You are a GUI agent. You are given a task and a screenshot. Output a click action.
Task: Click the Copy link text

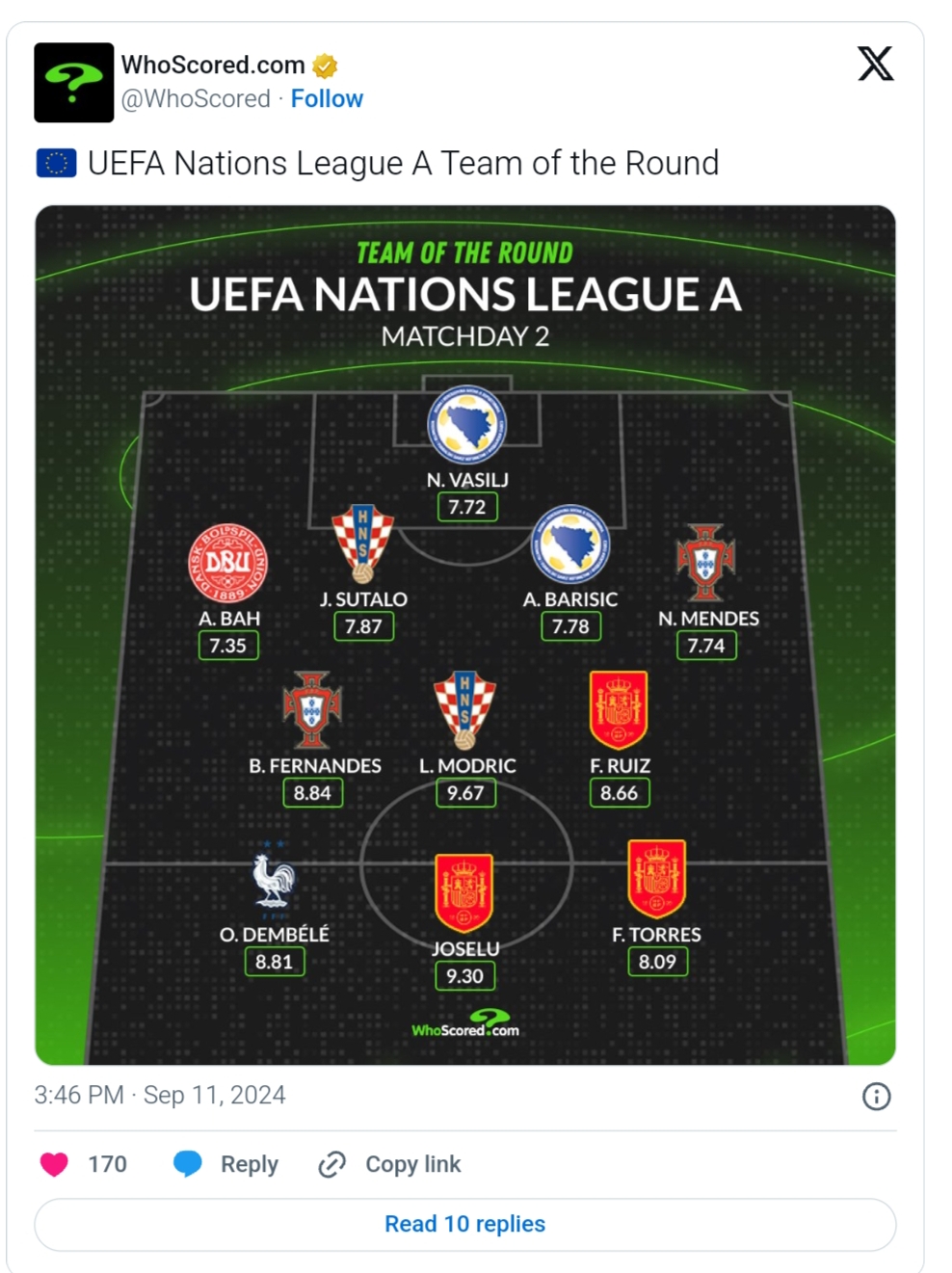coord(413,1164)
